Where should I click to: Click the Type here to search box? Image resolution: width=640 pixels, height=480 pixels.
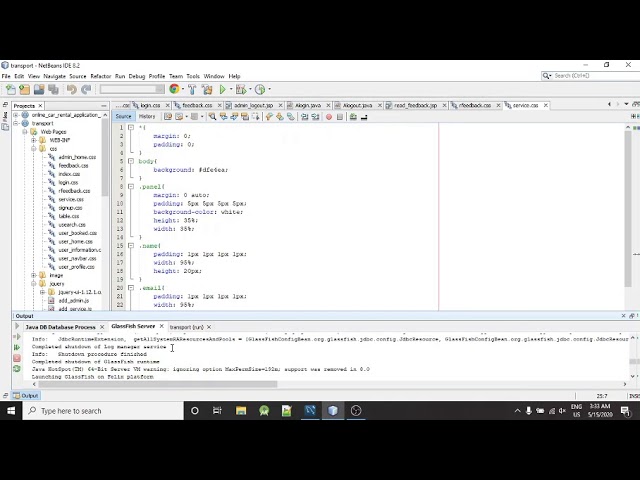pos(103,411)
